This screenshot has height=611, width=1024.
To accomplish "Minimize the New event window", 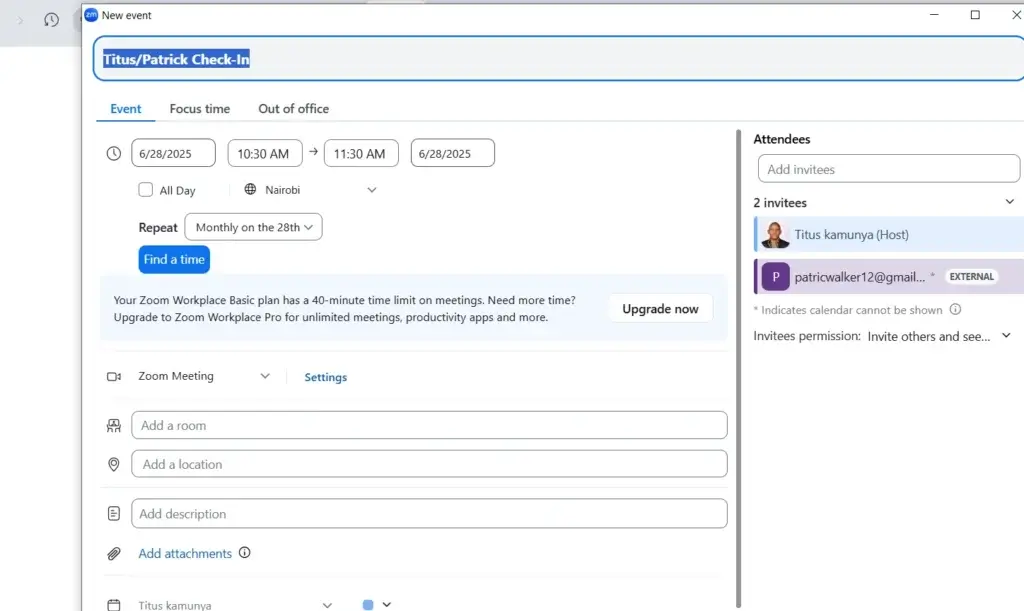I will 934,15.
